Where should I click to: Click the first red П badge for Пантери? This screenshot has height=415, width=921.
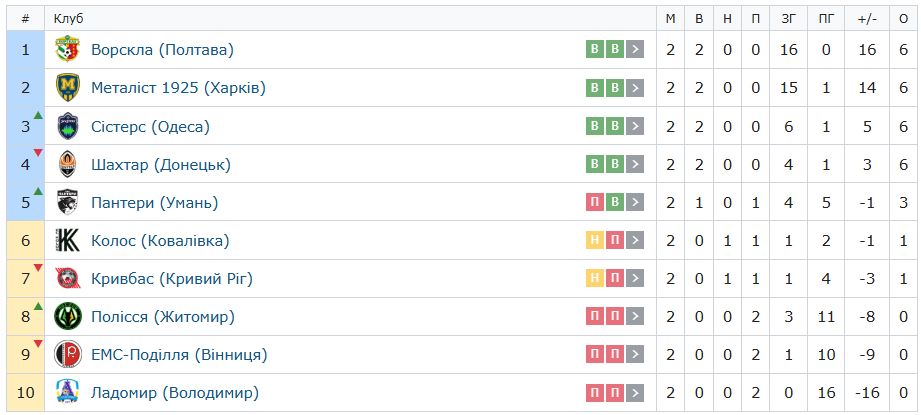pos(594,202)
